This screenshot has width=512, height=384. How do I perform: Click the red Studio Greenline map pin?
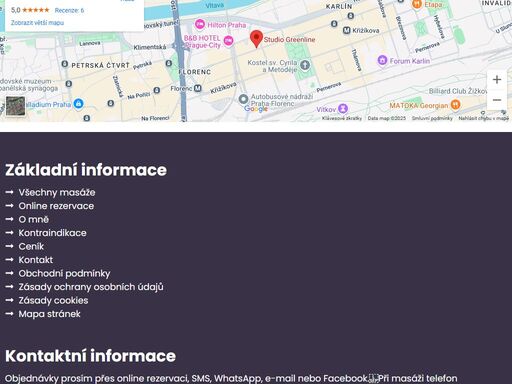[x=256, y=39]
